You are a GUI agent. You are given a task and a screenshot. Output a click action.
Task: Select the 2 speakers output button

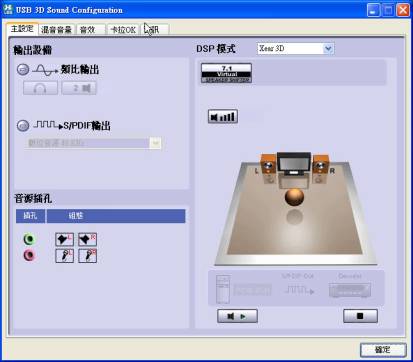79,88
